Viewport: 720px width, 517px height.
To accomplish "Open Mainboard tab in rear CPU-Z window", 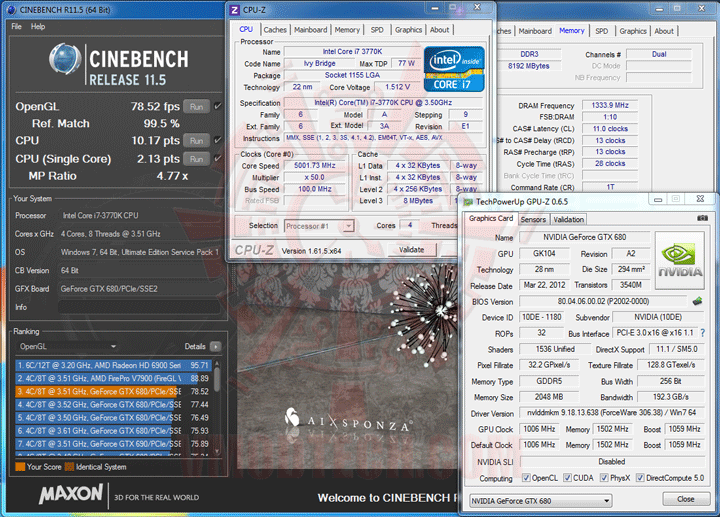I will click(x=535, y=31).
